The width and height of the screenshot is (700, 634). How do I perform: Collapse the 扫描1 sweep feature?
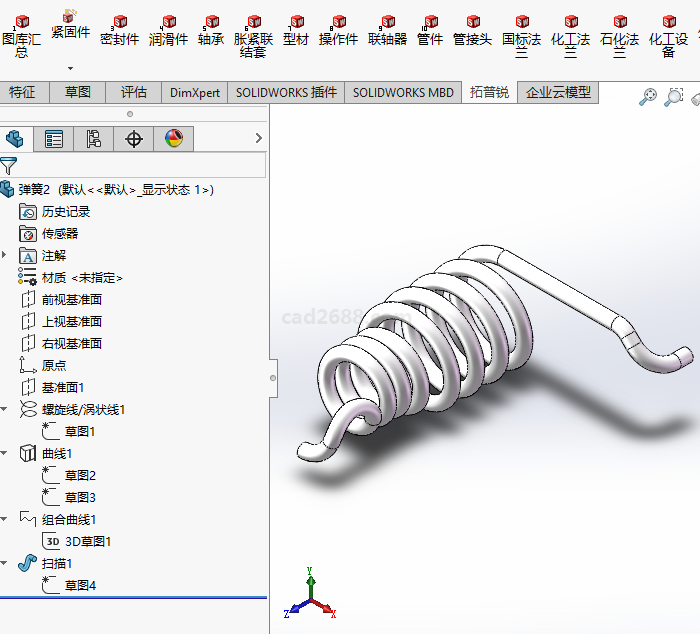[x=6, y=563]
